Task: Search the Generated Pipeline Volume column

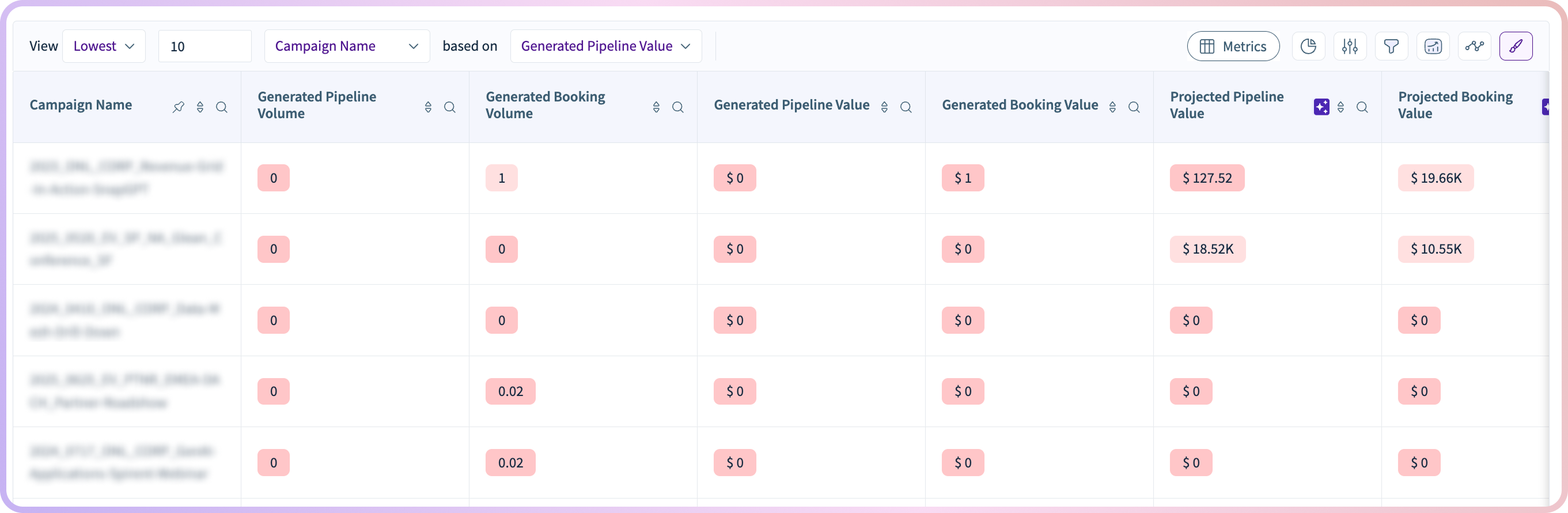Action: tap(450, 107)
